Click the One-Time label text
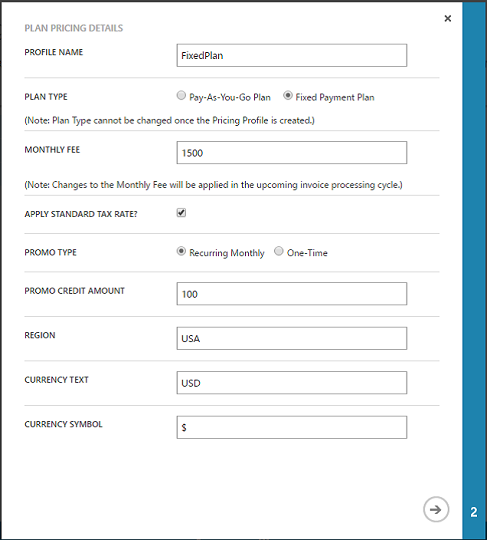The image size is (487, 540). (x=307, y=253)
